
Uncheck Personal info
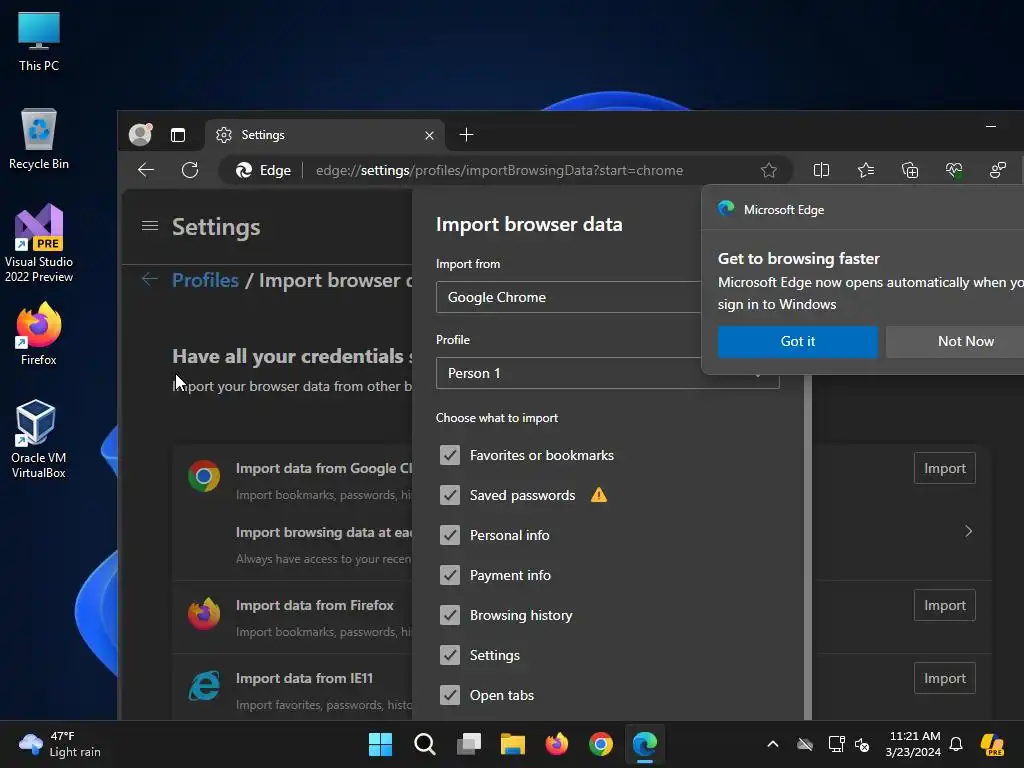(450, 535)
